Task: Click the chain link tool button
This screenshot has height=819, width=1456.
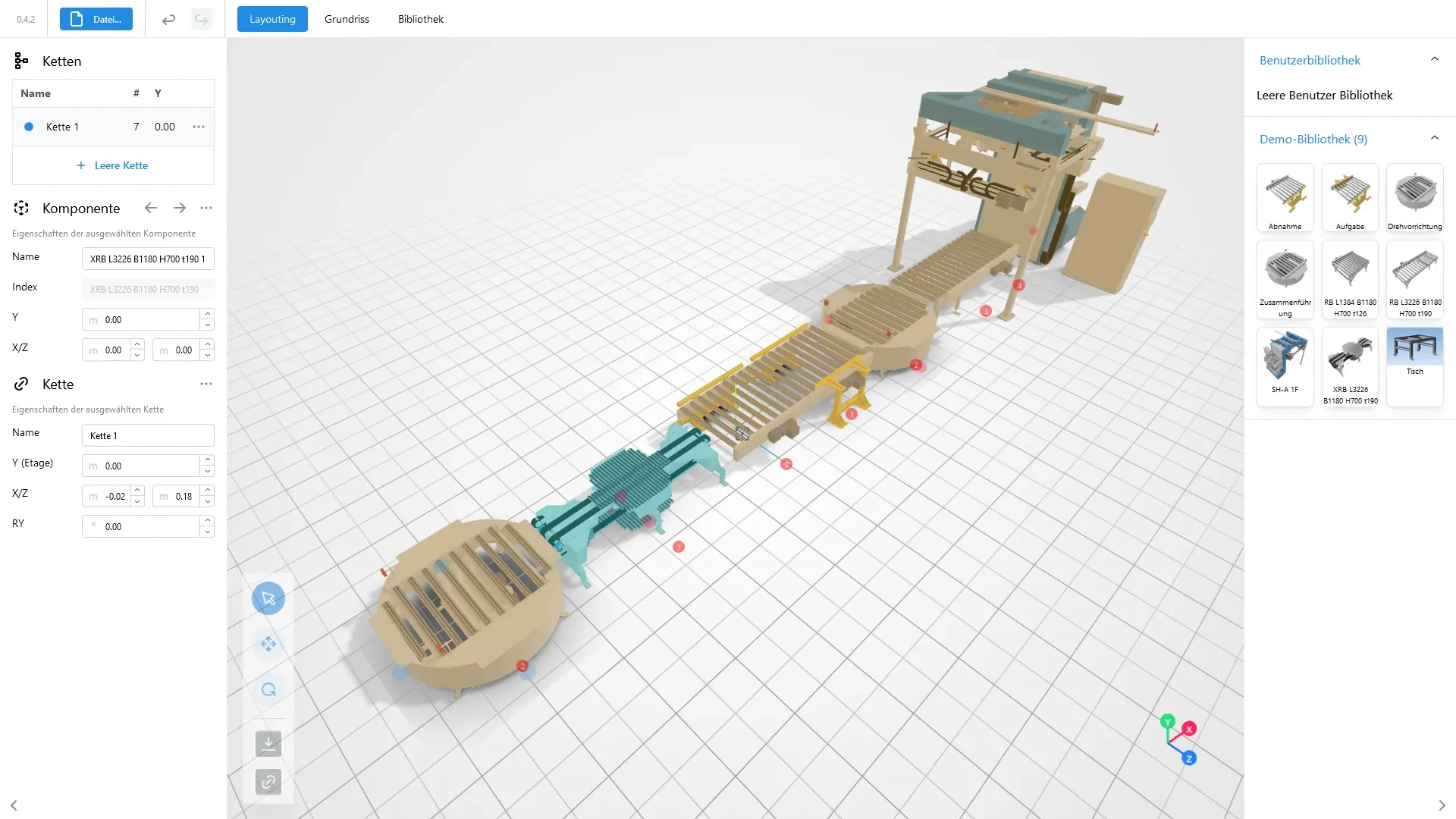Action: (x=268, y=781)
